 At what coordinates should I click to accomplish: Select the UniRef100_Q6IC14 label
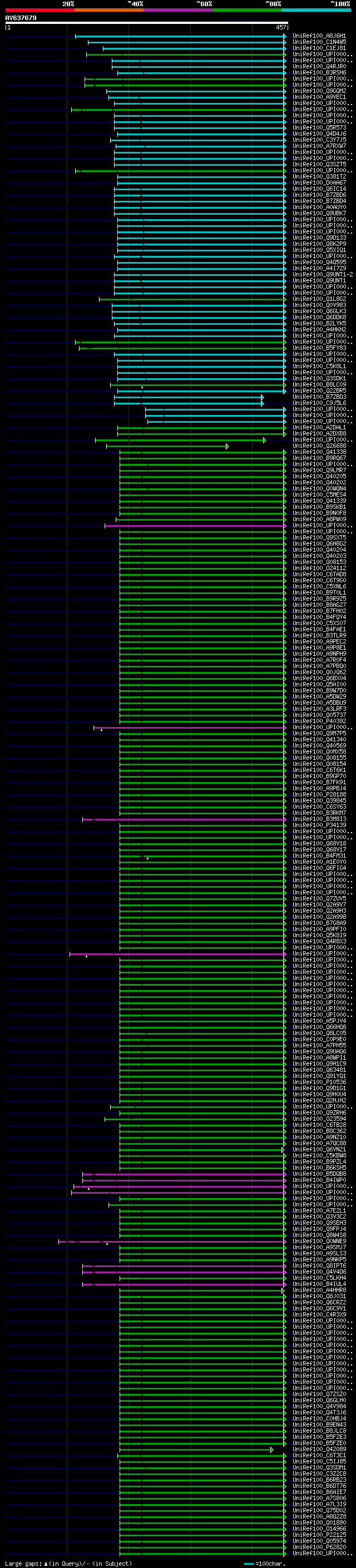(319, 189)
